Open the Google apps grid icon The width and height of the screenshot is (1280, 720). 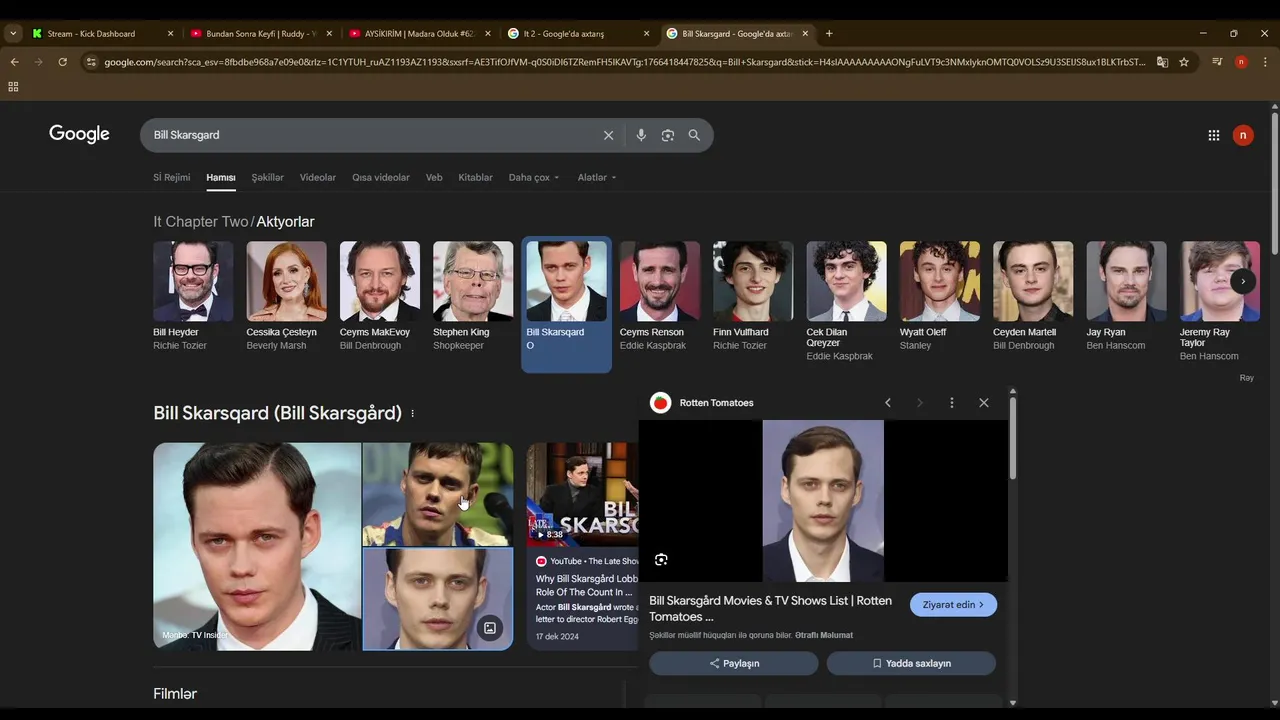click(1213, 135)
